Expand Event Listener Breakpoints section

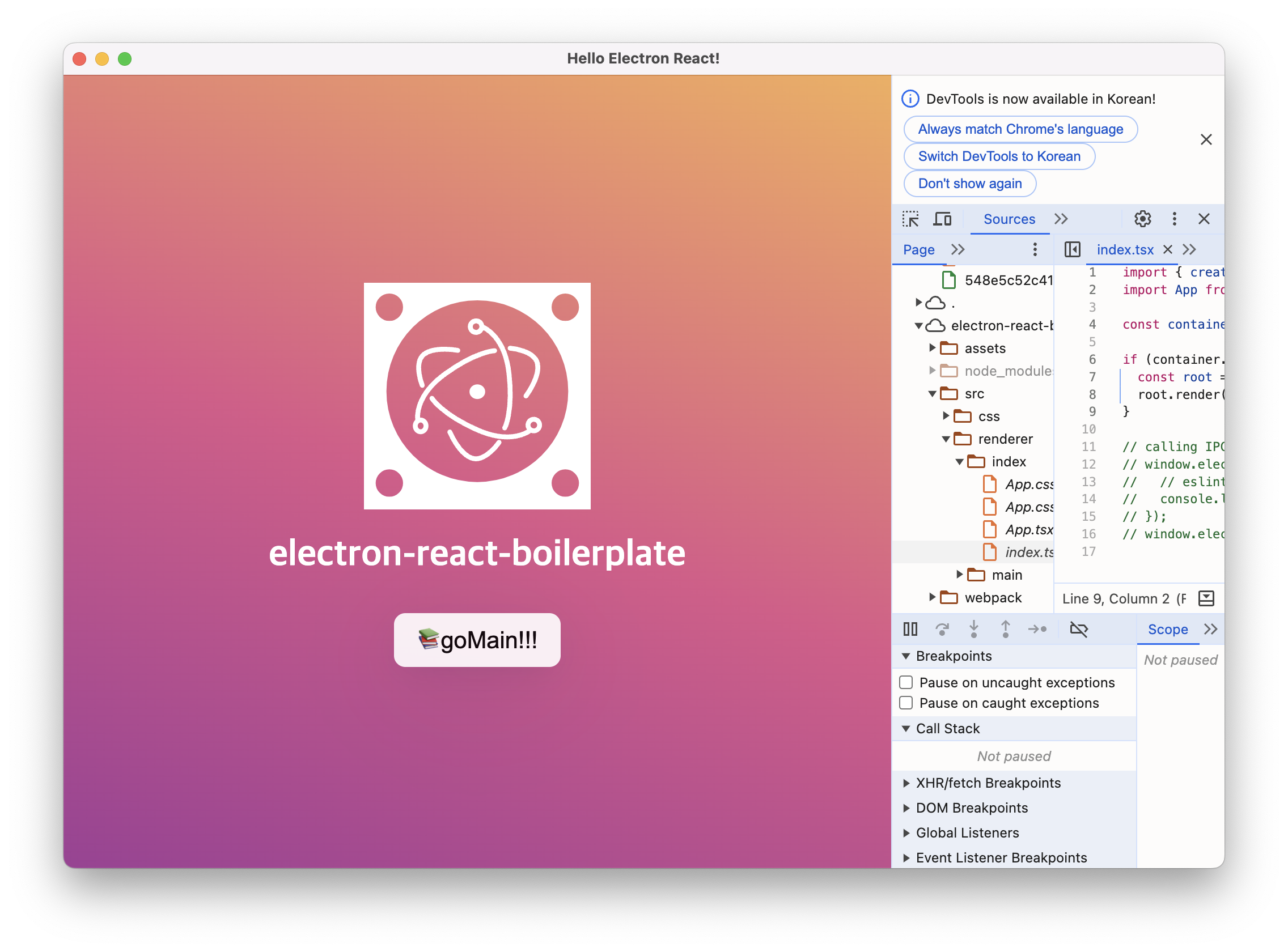coord(1001,857)
